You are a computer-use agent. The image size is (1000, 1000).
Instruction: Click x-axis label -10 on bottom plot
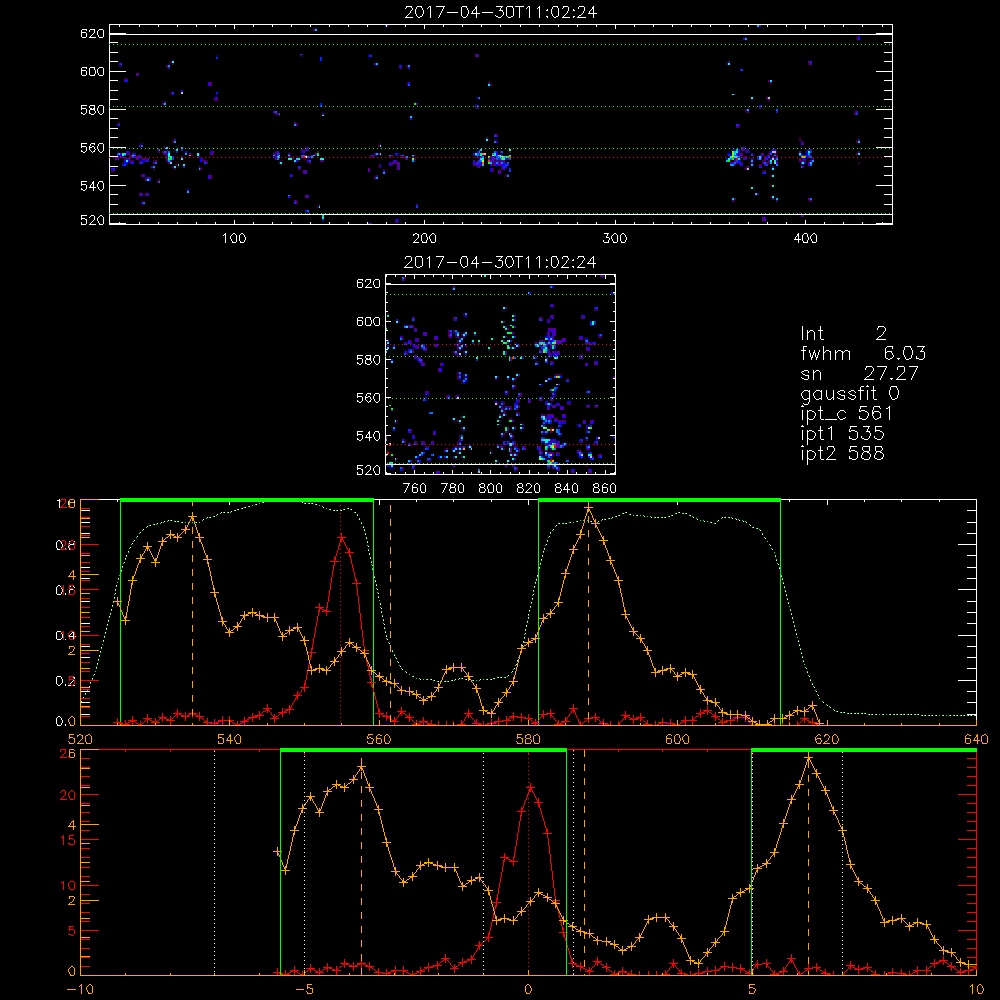(80, 989)
